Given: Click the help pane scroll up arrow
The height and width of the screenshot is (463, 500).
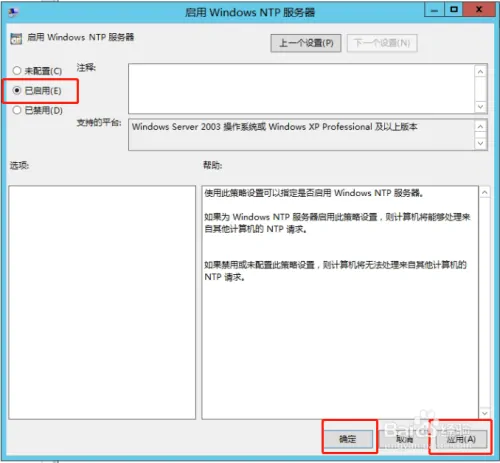Looking at the screenshot, I should (x=485, y=192).
